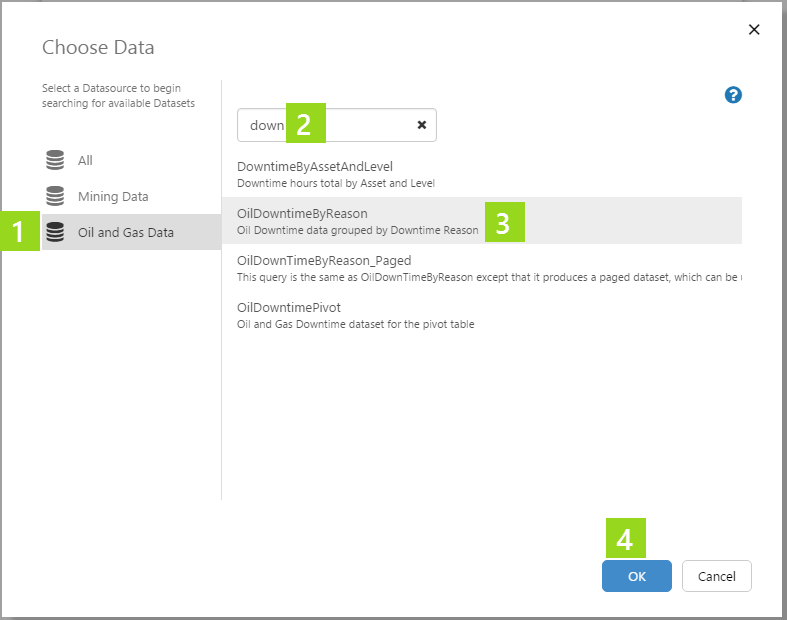Click the database icon beside Oil and Gas Data
The image size is (787, 620).
coord(55,232)
